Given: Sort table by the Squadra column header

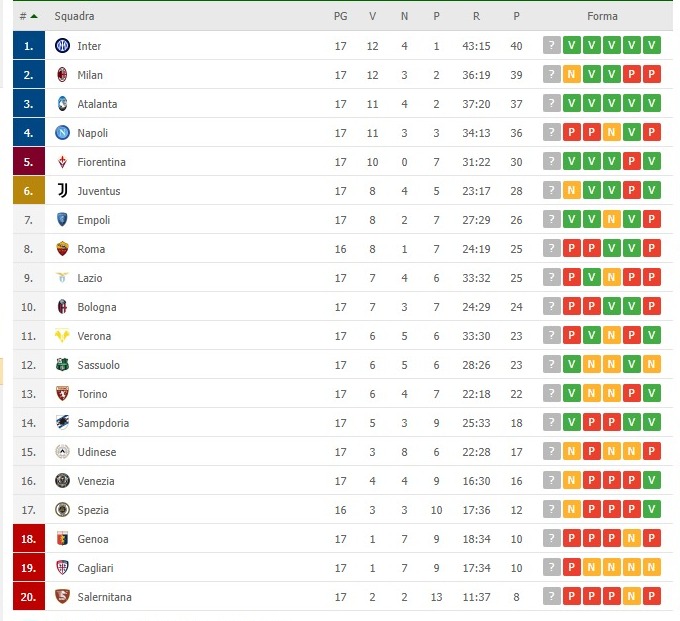Looking at the screenshot, I should pos(75,16).
